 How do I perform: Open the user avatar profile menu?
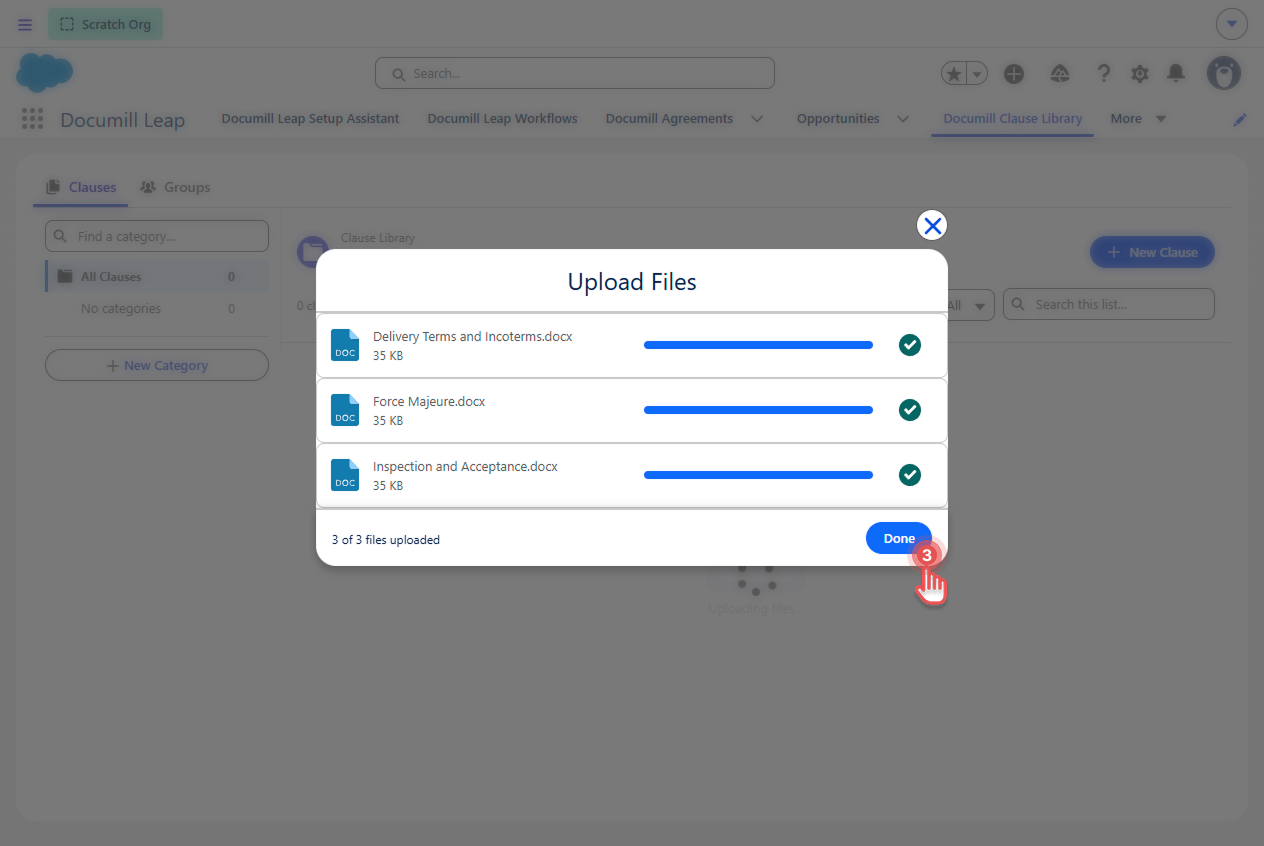[x=1224, y=73]
